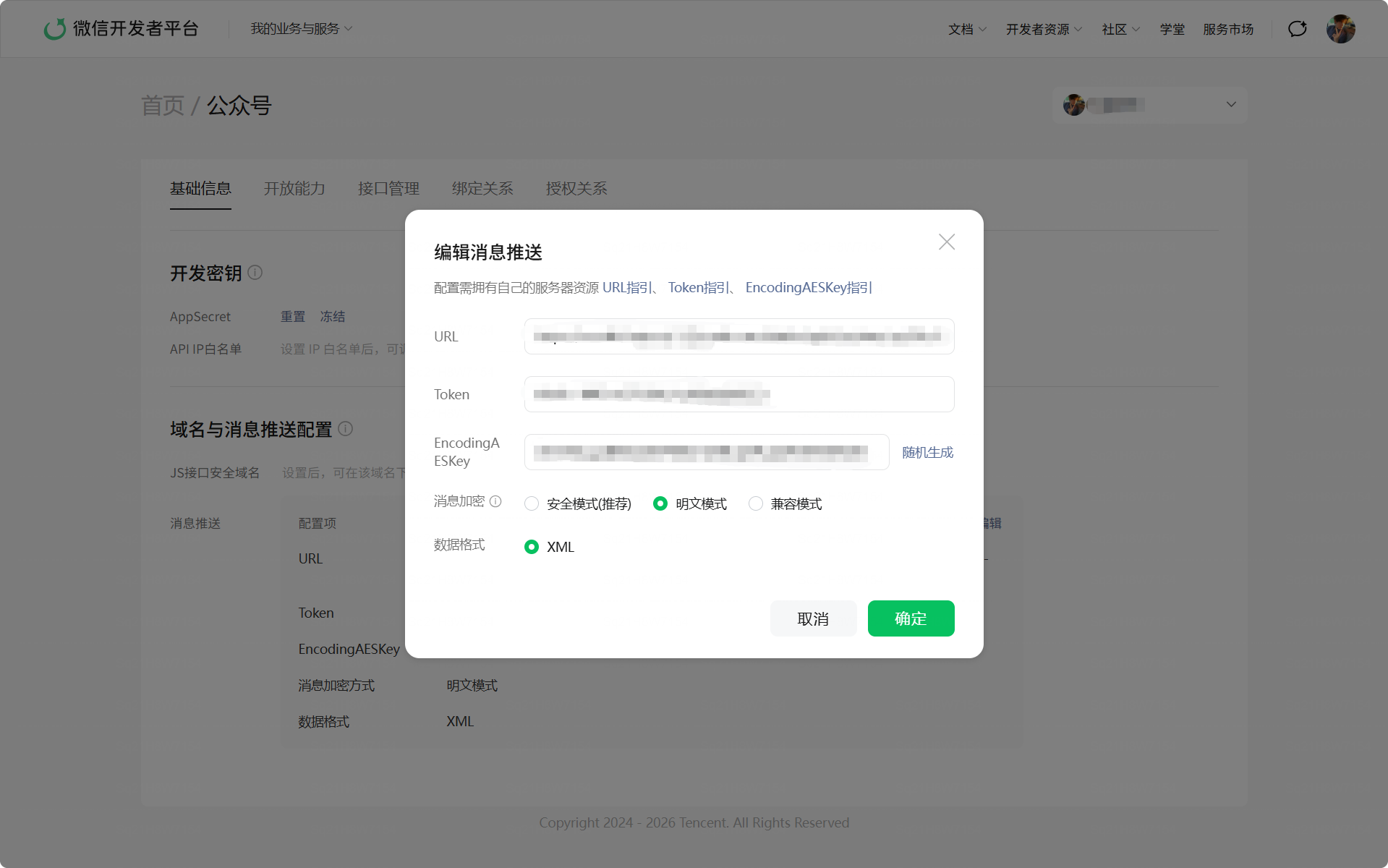
Task: Click the Token input field in dialog
Action: (x=739, y=394)
